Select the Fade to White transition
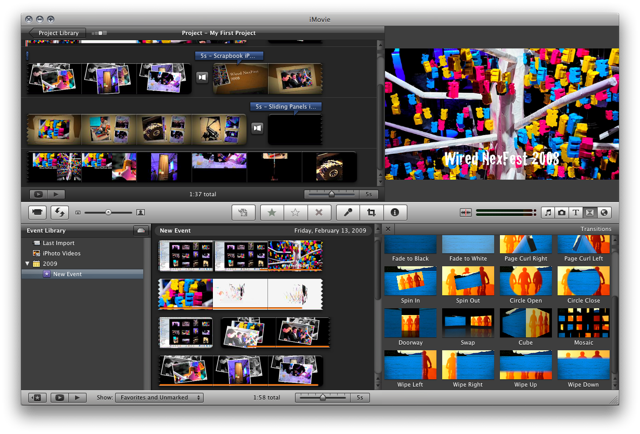Image resolution: width=640 pixels, height=434 pixels. (x=468, y=248)
